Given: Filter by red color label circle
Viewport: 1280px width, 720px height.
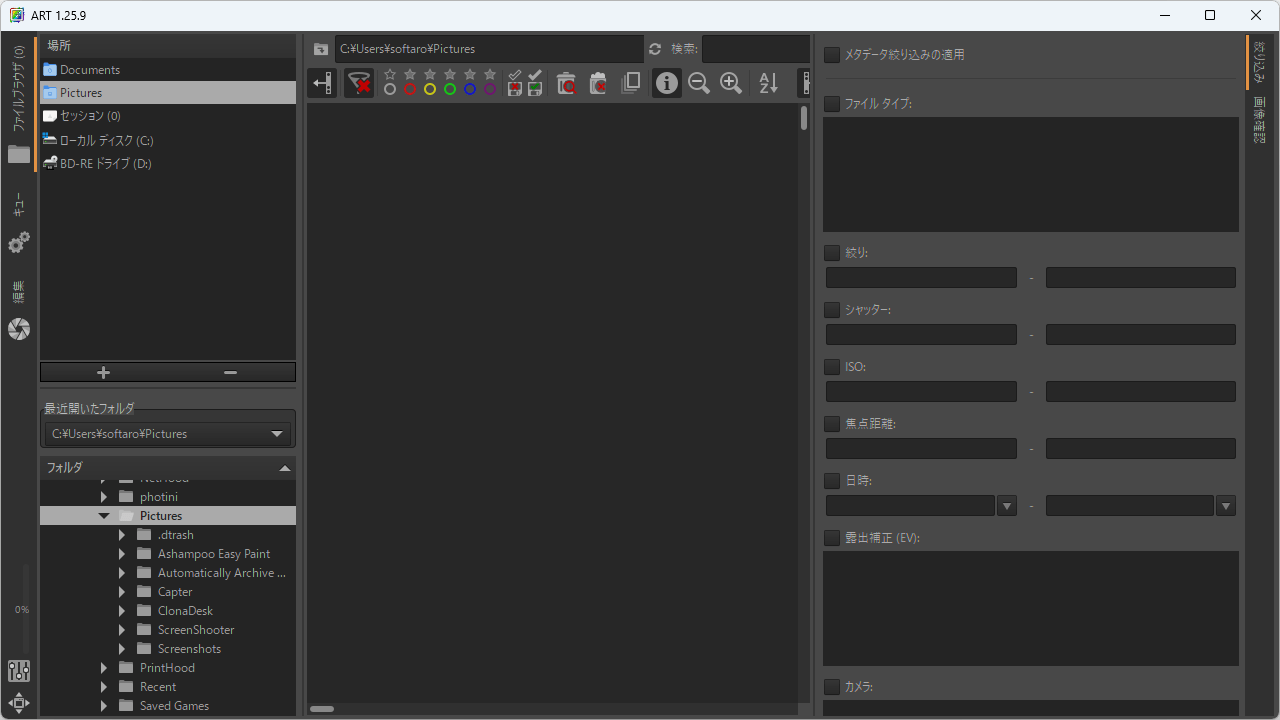Looking at the screenshot, I should click(410, 89).
